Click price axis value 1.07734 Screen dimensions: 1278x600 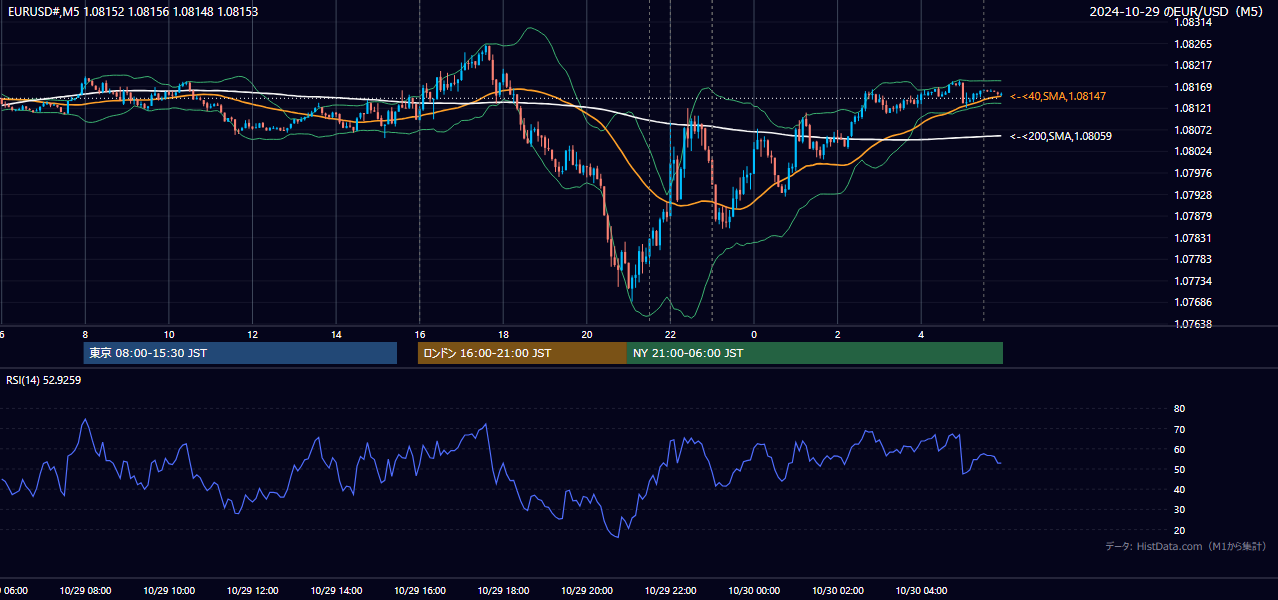click(1193, 281)
